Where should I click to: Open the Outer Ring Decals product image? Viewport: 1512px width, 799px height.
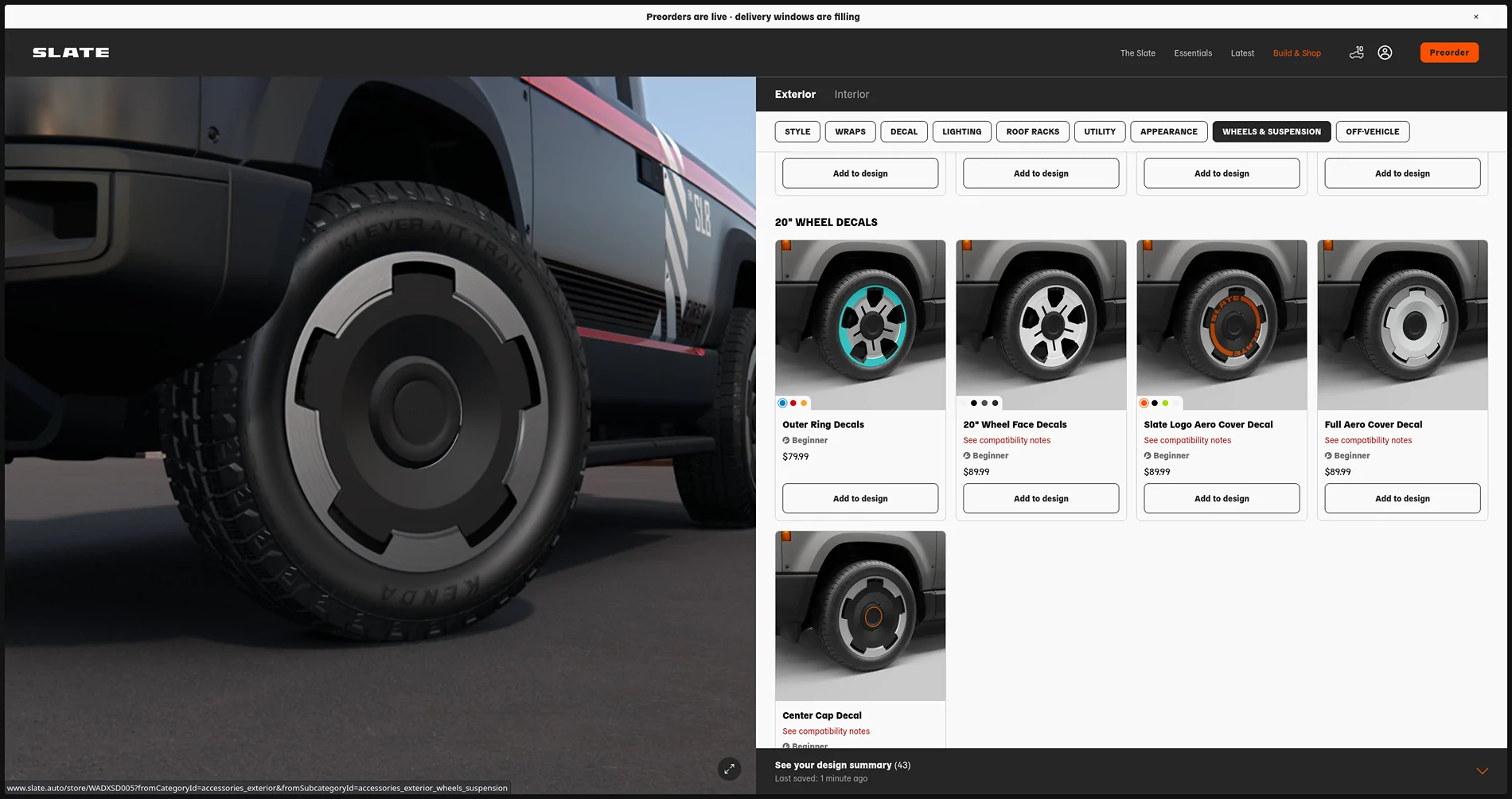(x=860, y=325)
